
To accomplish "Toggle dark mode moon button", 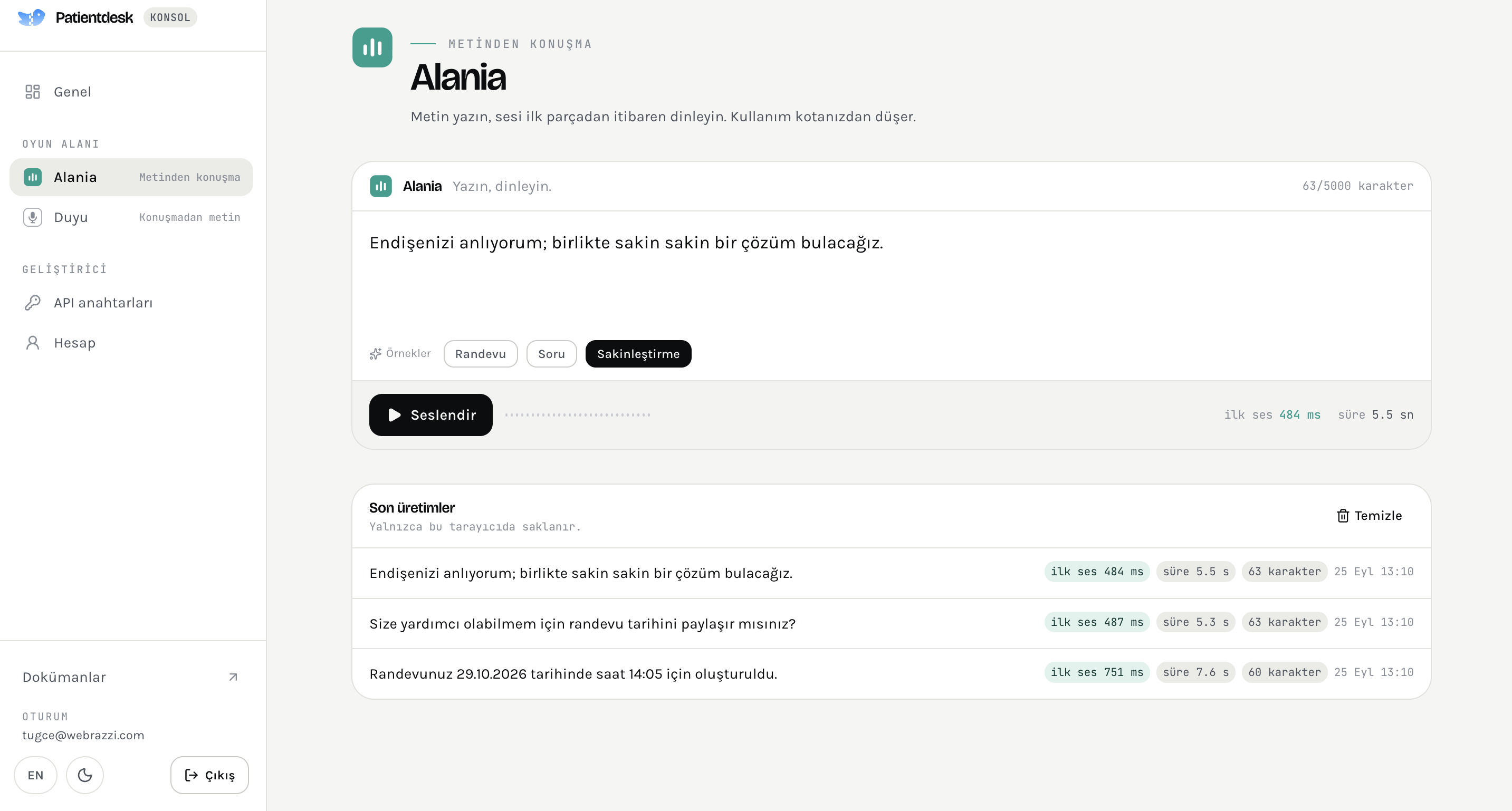I will pos(85,775).
